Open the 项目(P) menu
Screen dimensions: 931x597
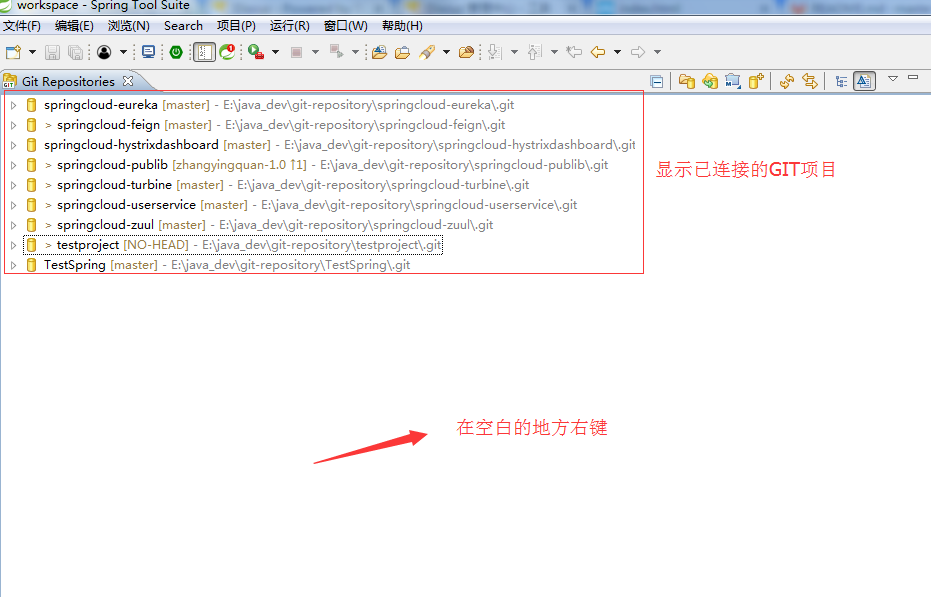(236, 26)
